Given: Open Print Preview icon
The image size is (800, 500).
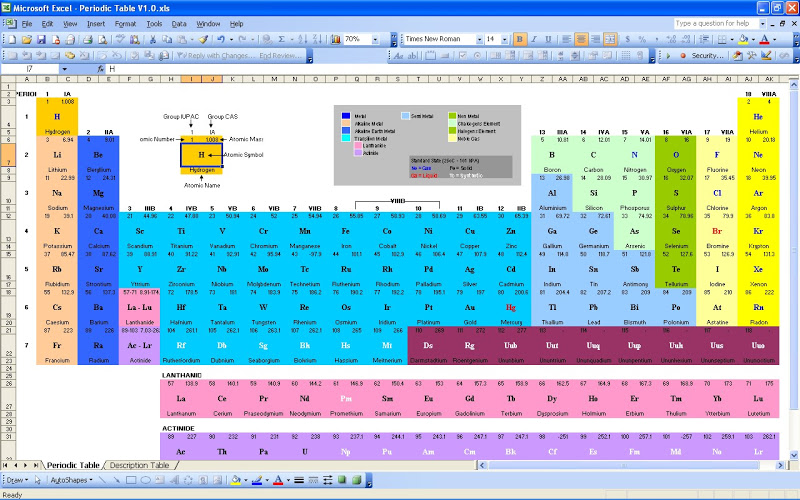Looking at the screenshot, I should click(102, 39).
